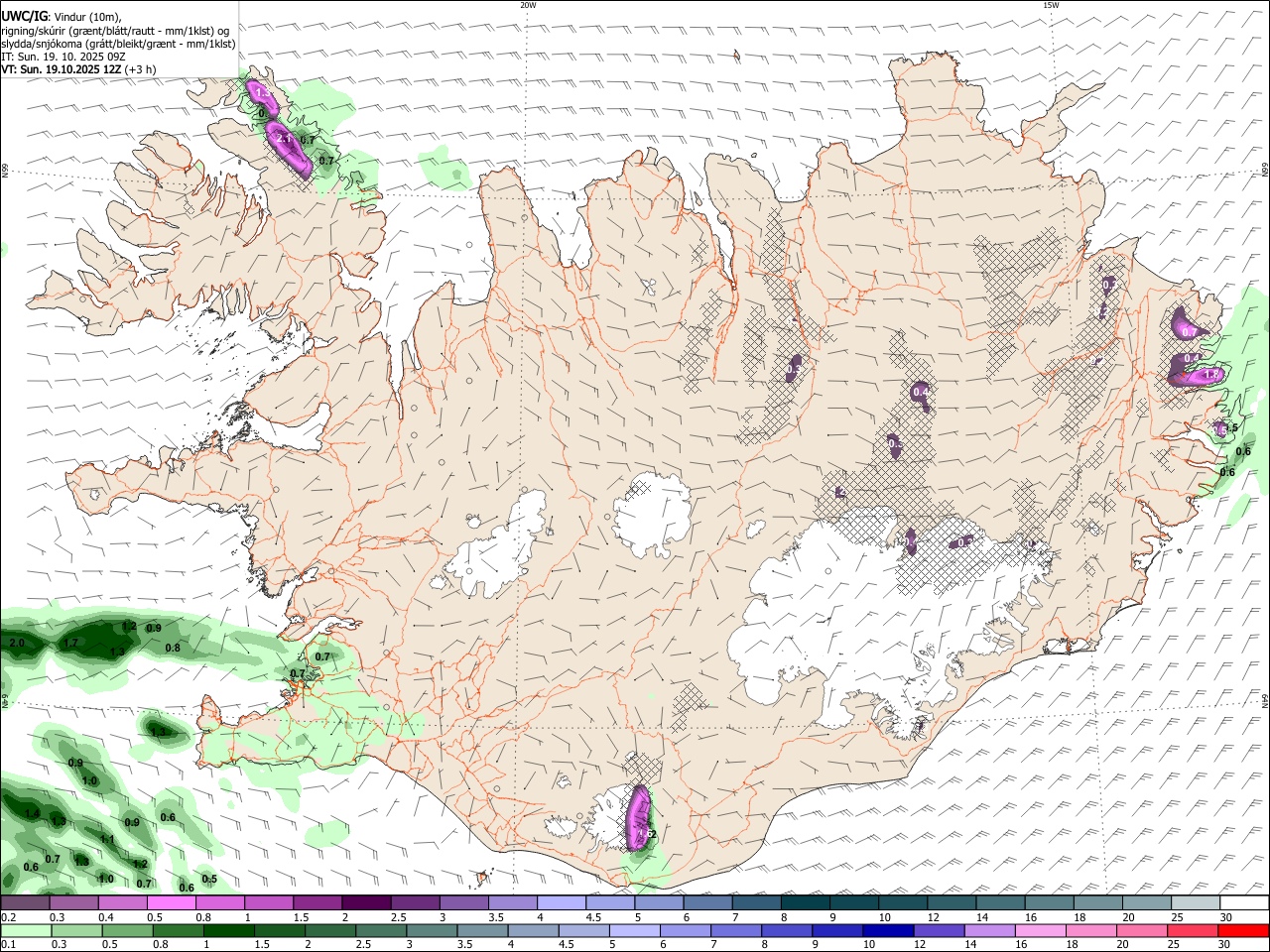Pick the dark teal upper-row swatch between 8 and 9
This screenshot has height=952, width=1270.
tap(805, 902)
